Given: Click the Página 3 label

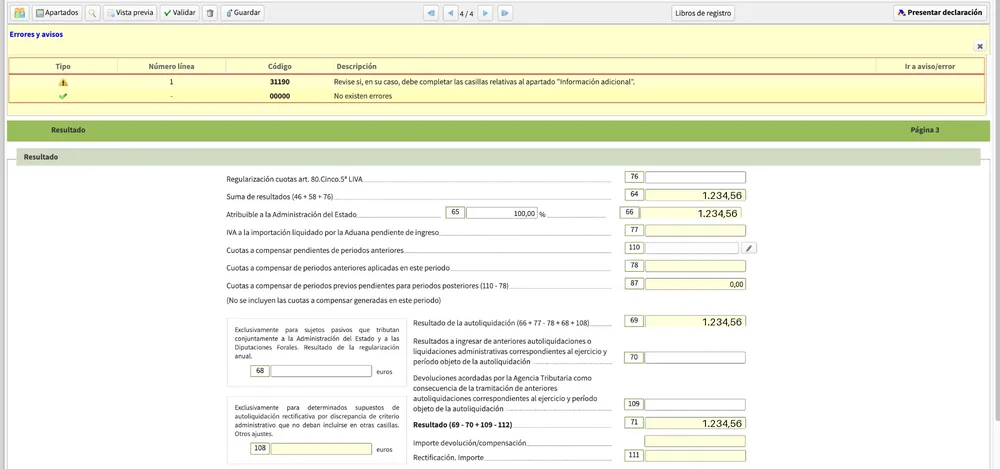Looking at the screenshot, I should pyautogui.click(x=925, y=130).
